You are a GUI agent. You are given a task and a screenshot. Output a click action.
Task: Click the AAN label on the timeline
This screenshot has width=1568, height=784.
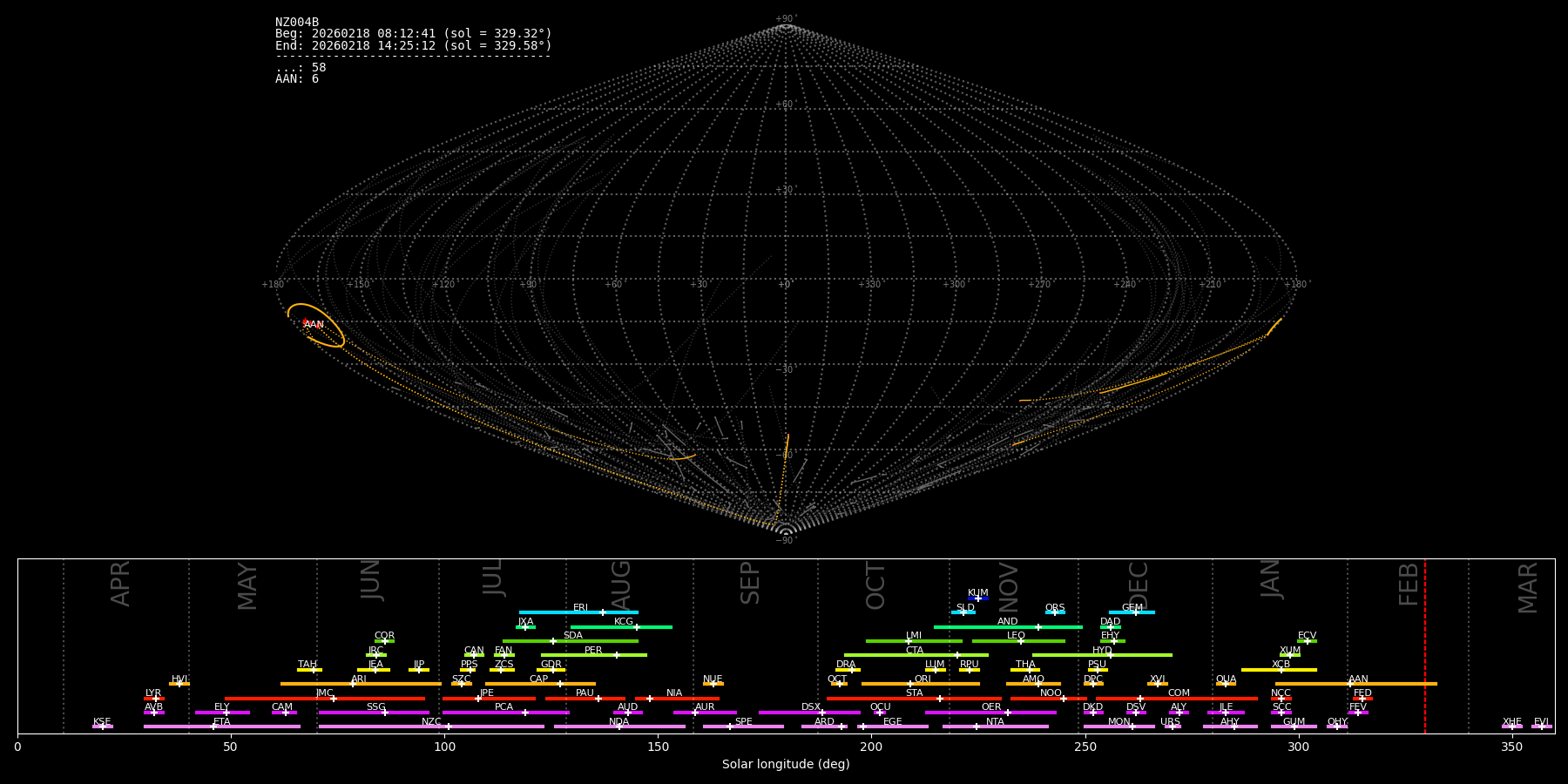tap(1358, 679)
